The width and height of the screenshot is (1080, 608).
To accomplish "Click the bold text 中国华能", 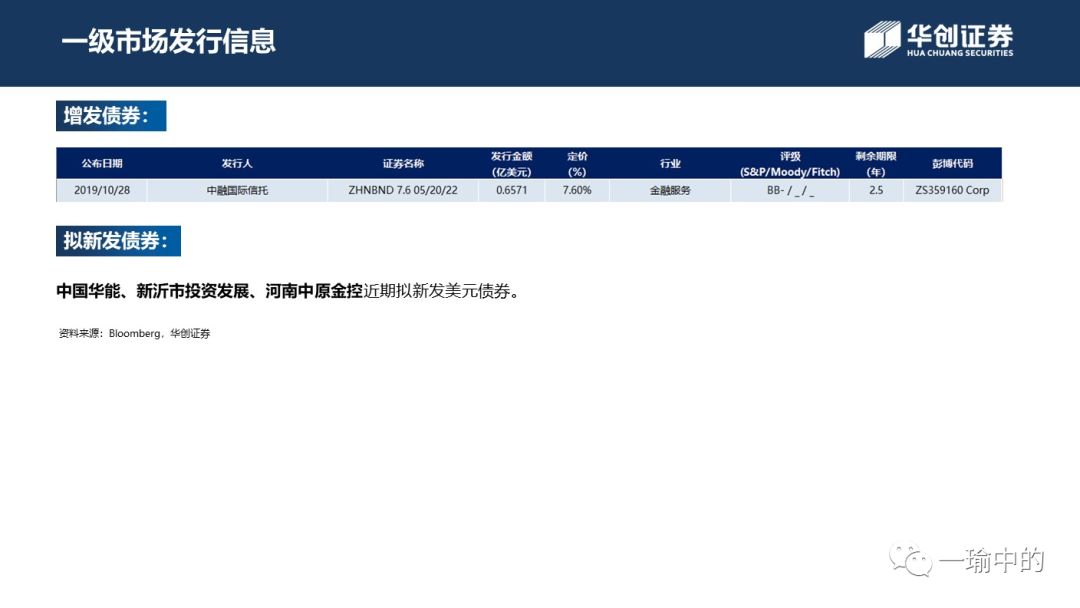I will 88,291.
